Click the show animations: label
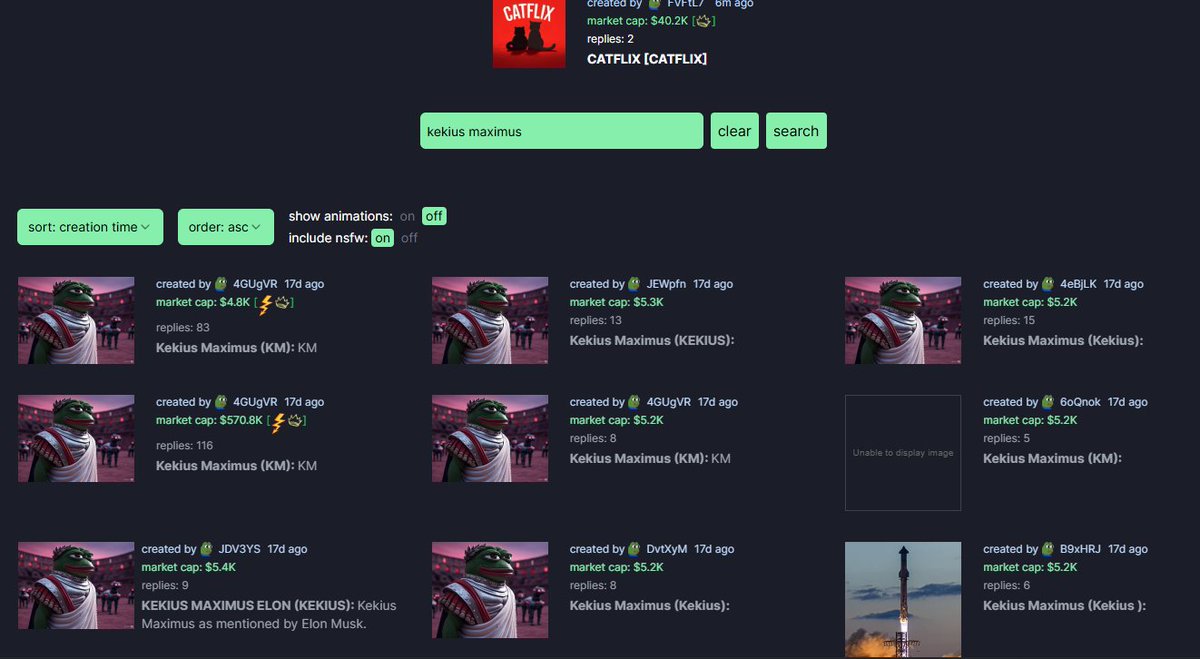This screenshot has width=1200, height=659. coord(341,216)
